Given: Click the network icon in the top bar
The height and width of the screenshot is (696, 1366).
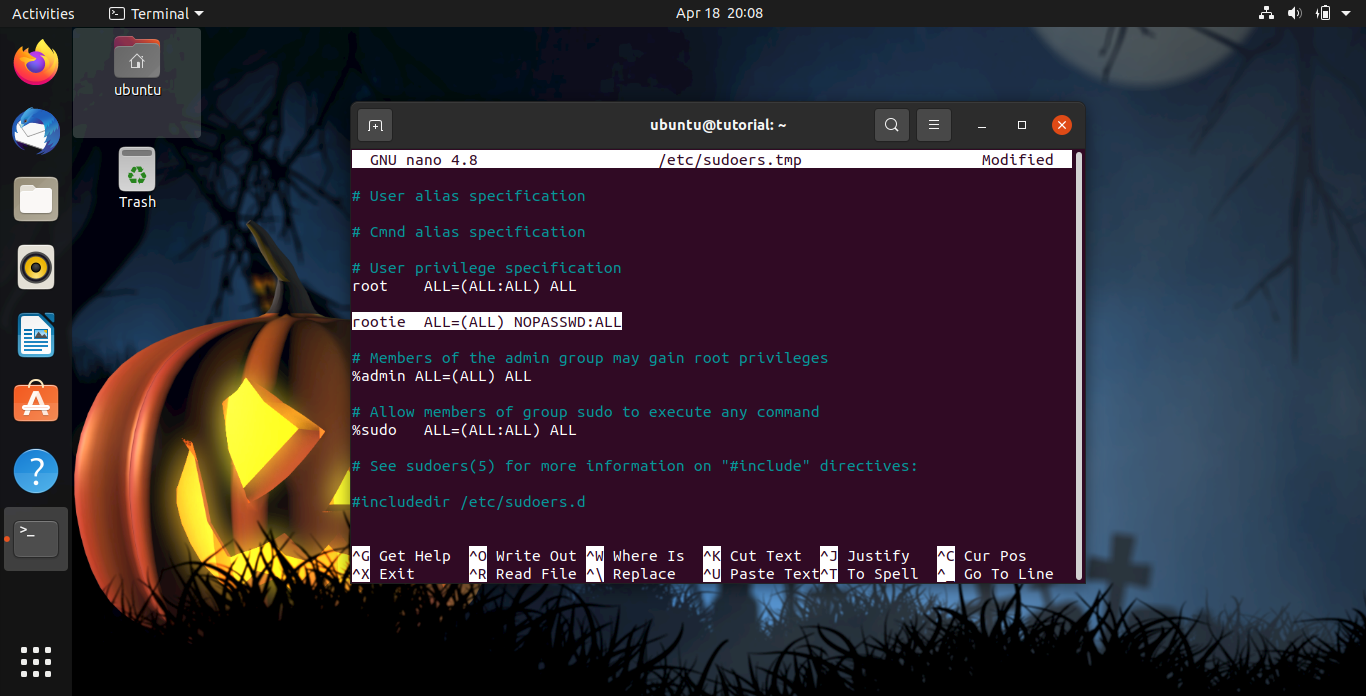Looking at the screenshot, I should click(x=1266, y=13).
